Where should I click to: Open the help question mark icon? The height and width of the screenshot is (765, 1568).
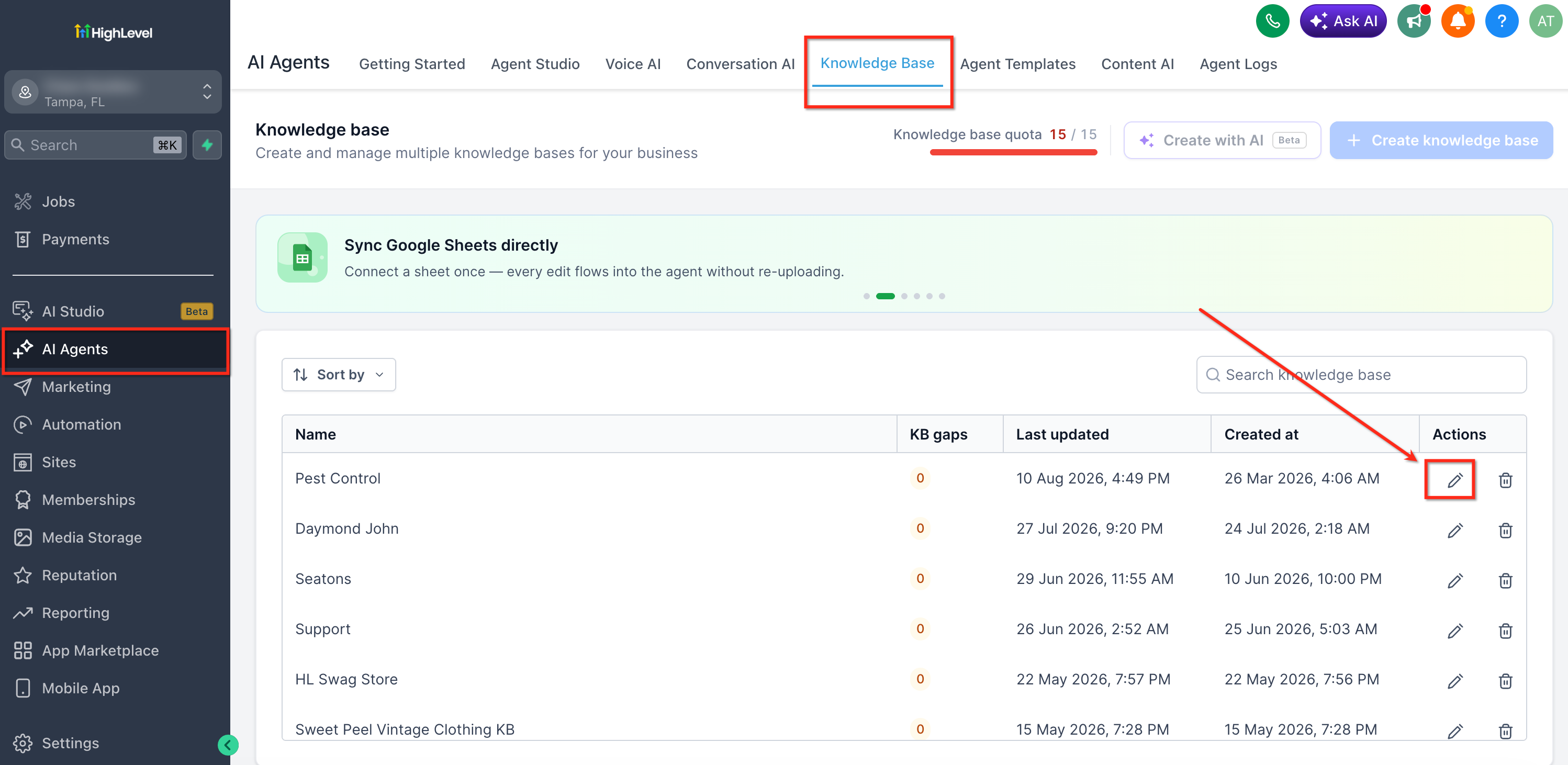click(1502, 21)
